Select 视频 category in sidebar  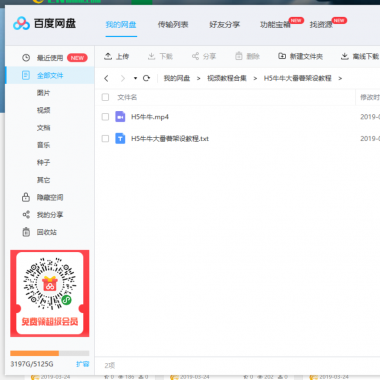[43, 110]
